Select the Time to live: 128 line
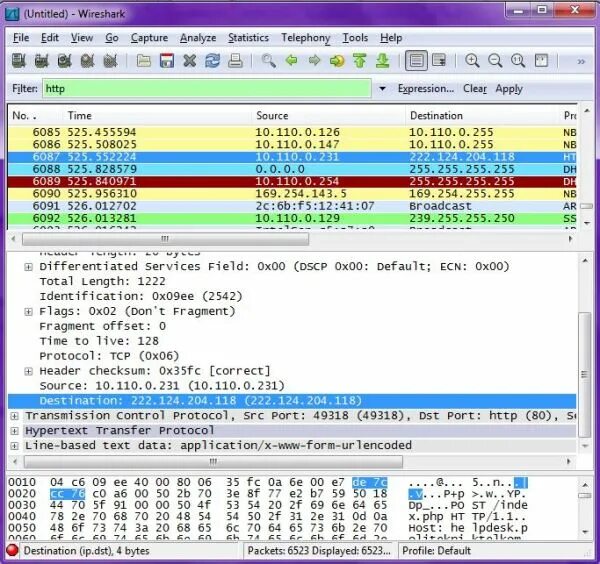Screen dimensions: 600x564 [x=99, y=341]
